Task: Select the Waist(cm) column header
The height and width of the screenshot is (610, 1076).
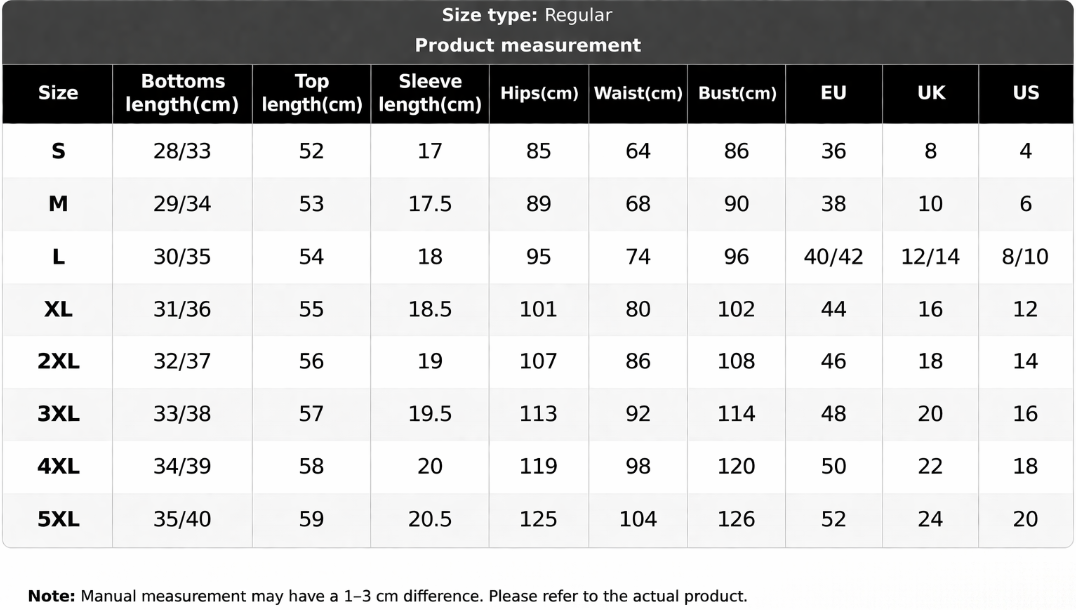Action: (638, 93)
